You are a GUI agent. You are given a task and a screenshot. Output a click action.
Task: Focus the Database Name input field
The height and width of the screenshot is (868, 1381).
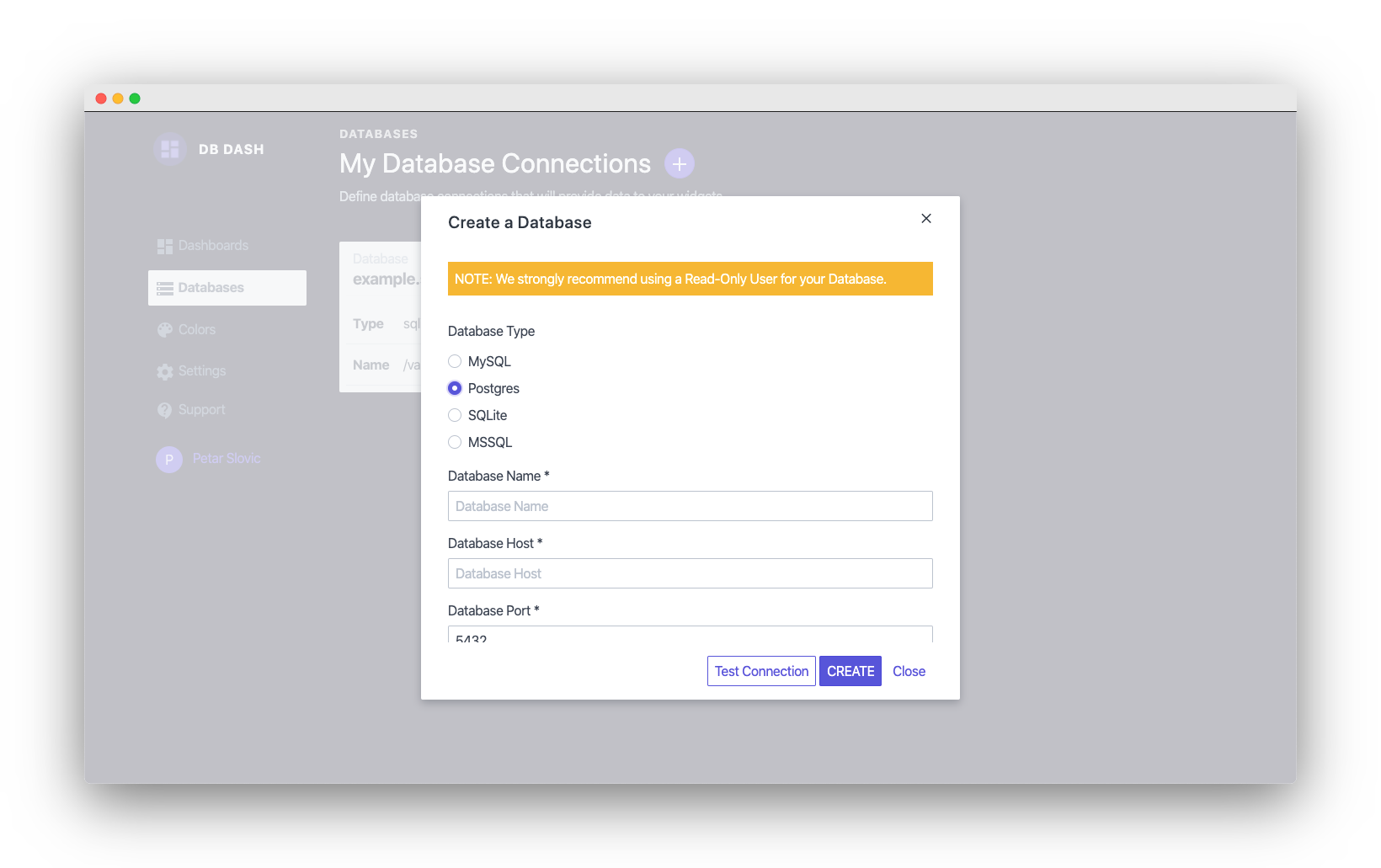tap(690, 506)
